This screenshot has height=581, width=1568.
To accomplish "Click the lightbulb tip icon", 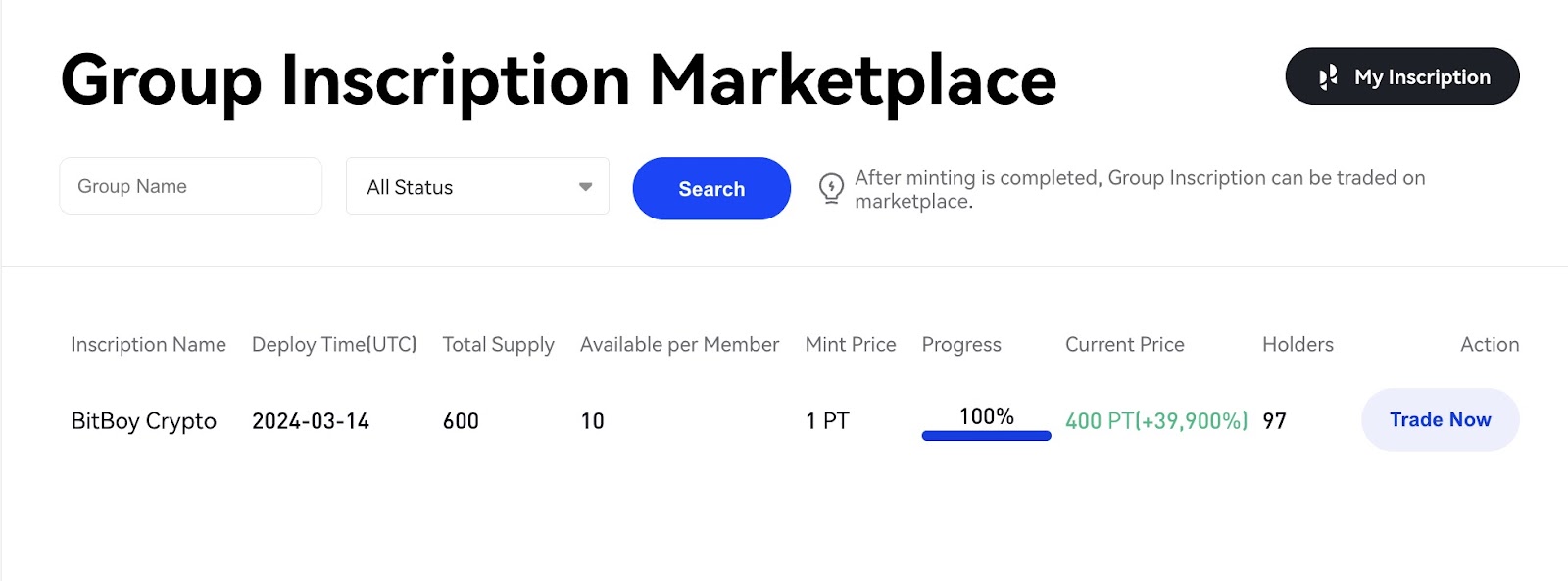I will pyautogui.click(x=831, y=188).
